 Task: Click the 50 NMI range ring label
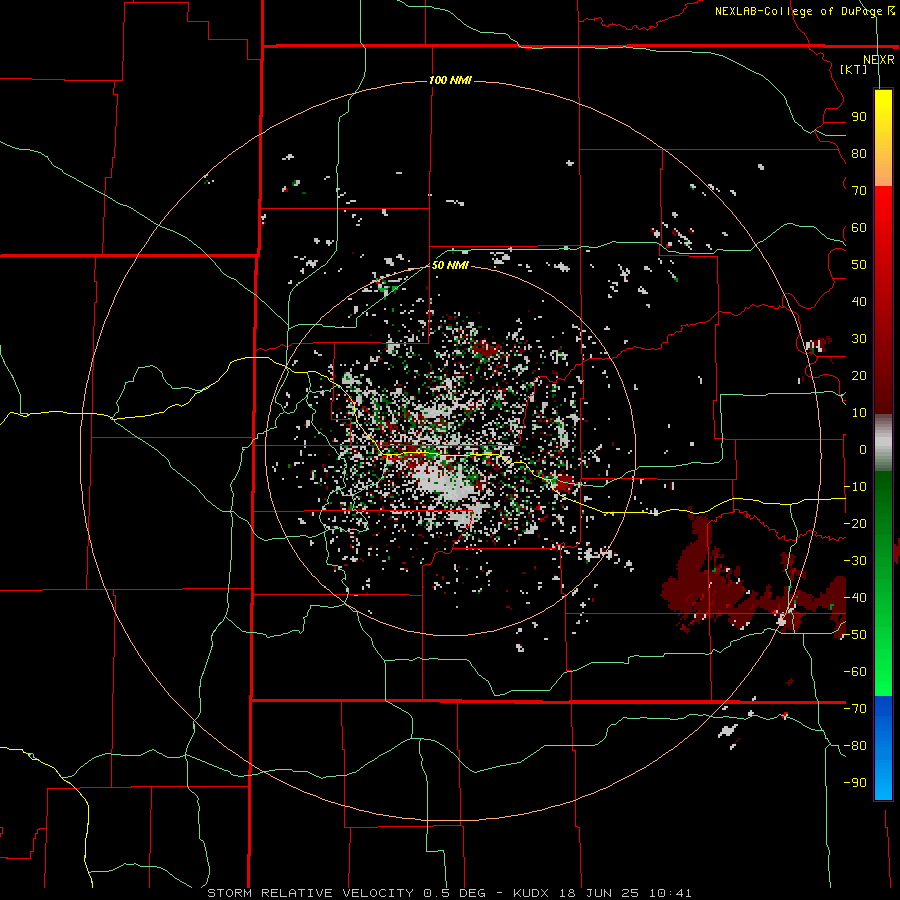click(x=450, y=265)
